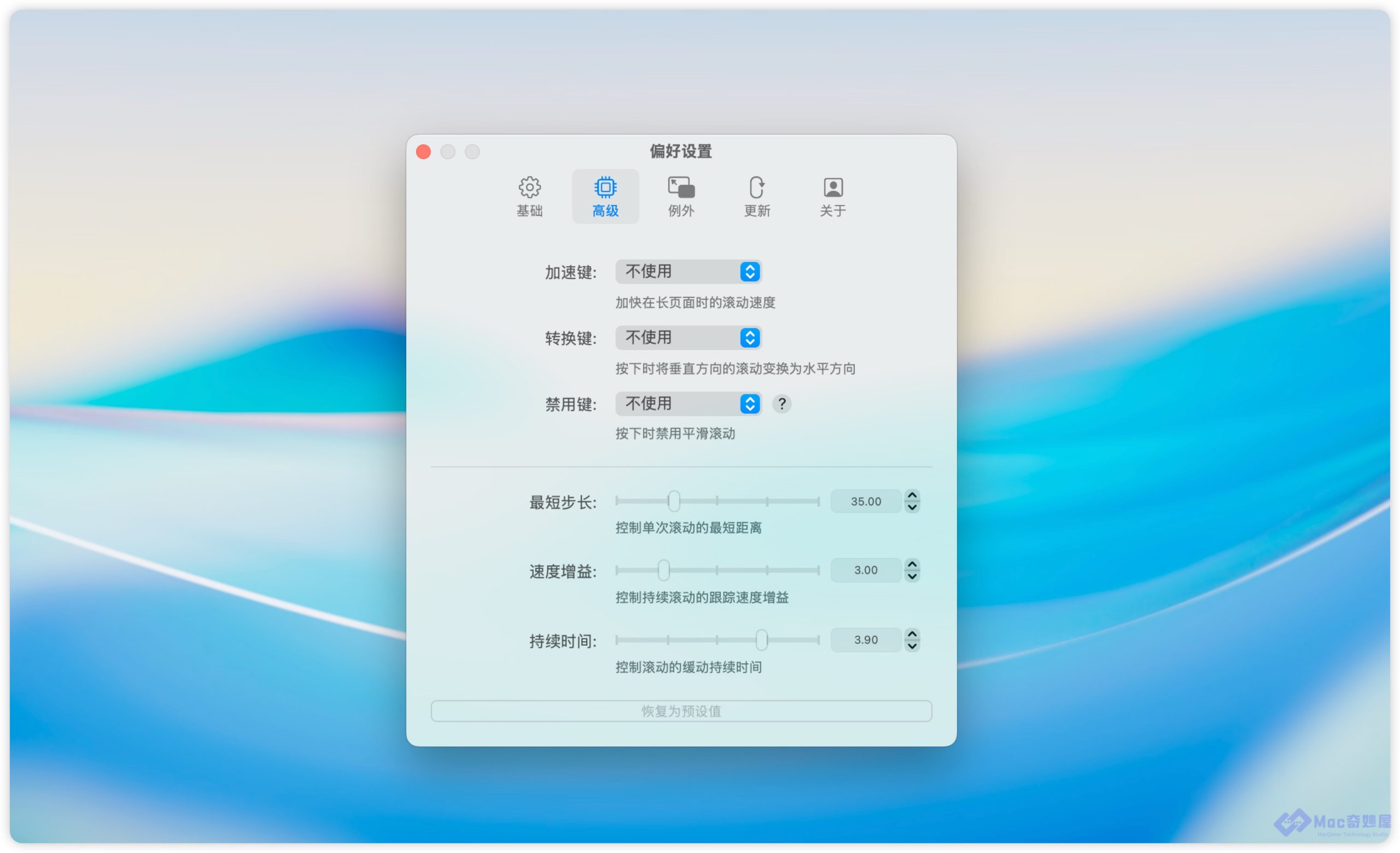Screen dimensions: 1400x853
Task: Click the question mark help button
Action: point(782,404)
